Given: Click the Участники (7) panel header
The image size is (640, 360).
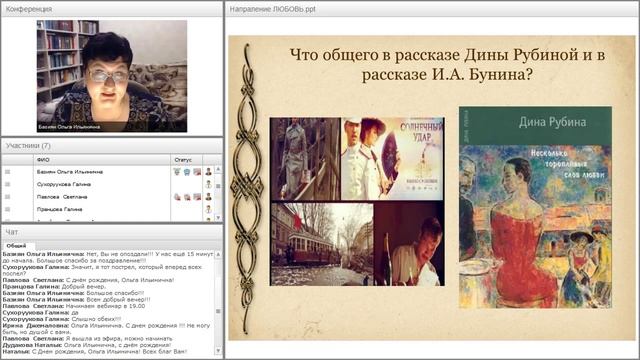Looking at the screenshot, I should [x=112, y=146].
